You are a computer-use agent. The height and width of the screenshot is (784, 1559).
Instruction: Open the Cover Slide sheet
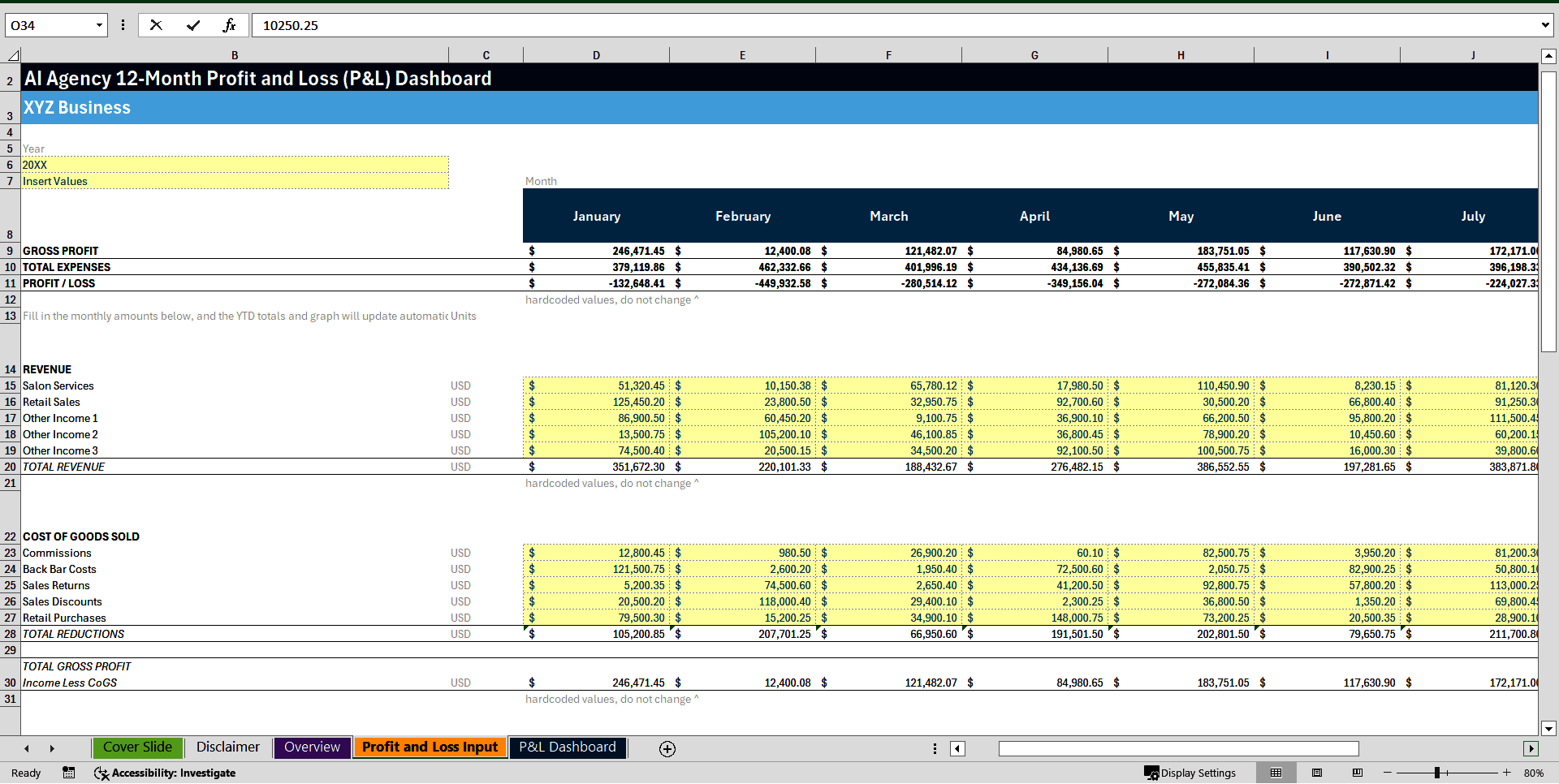point(137,747)
